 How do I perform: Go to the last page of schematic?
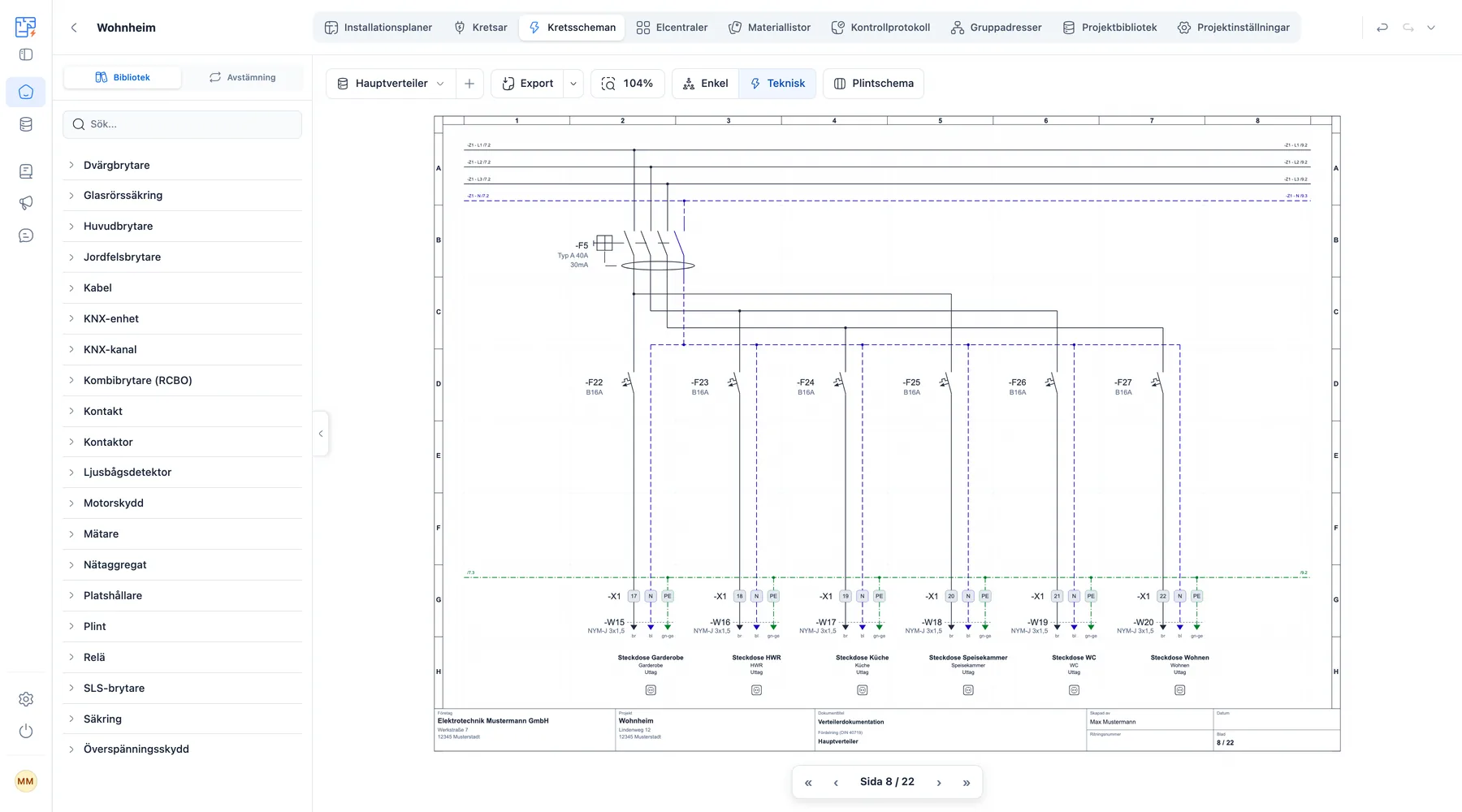(x=967, y=783)
